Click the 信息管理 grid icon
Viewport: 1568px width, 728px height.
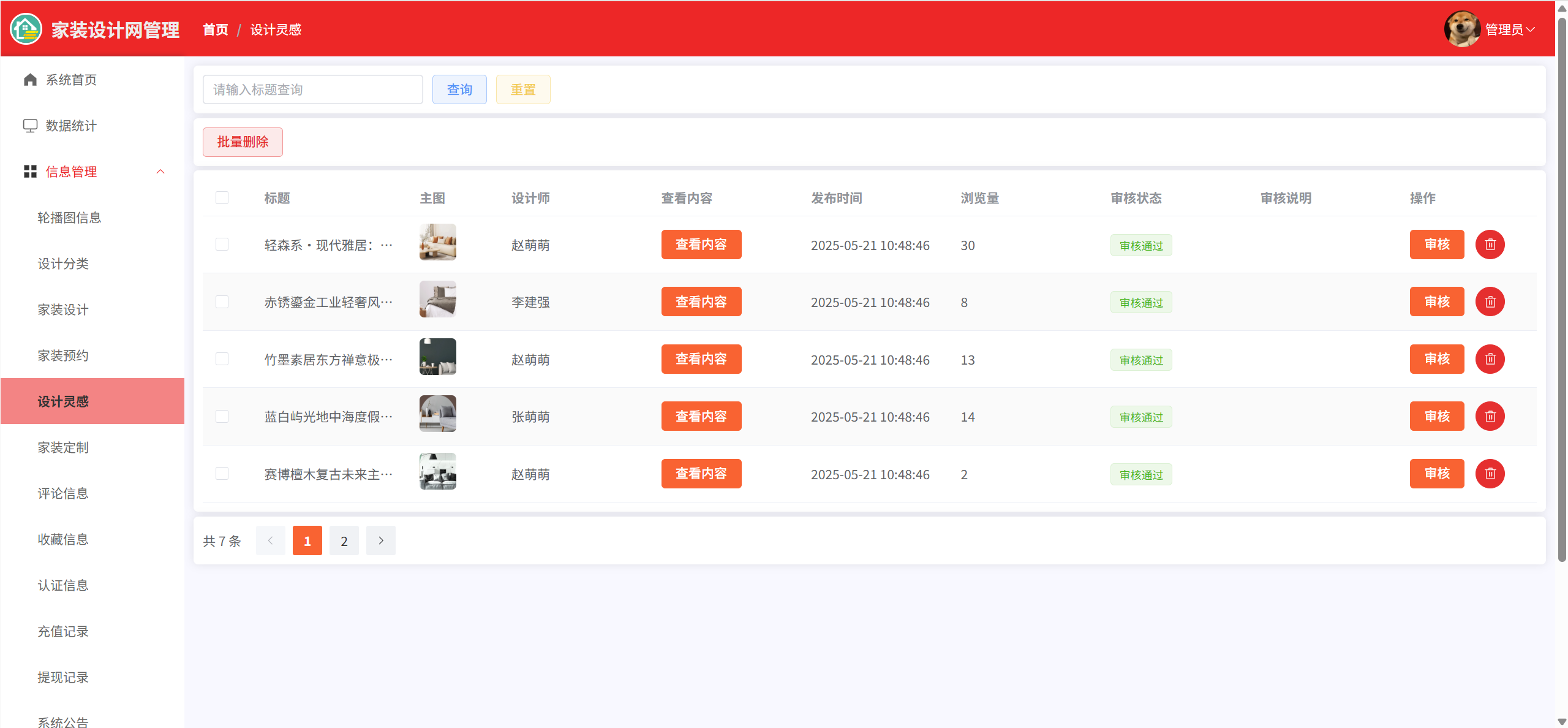[30, 172]
